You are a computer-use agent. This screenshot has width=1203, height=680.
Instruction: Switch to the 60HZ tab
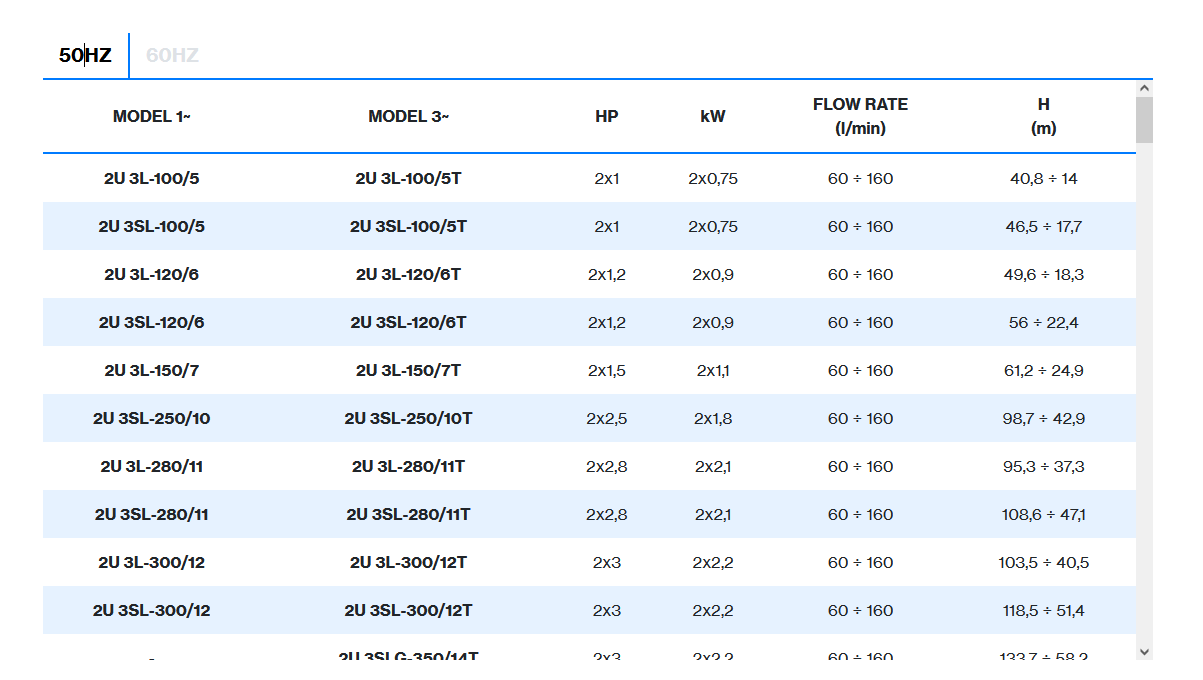[172, 56]
